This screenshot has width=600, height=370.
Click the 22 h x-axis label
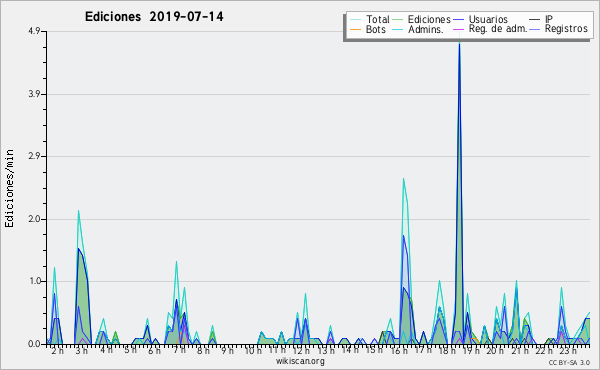[544, 350]
